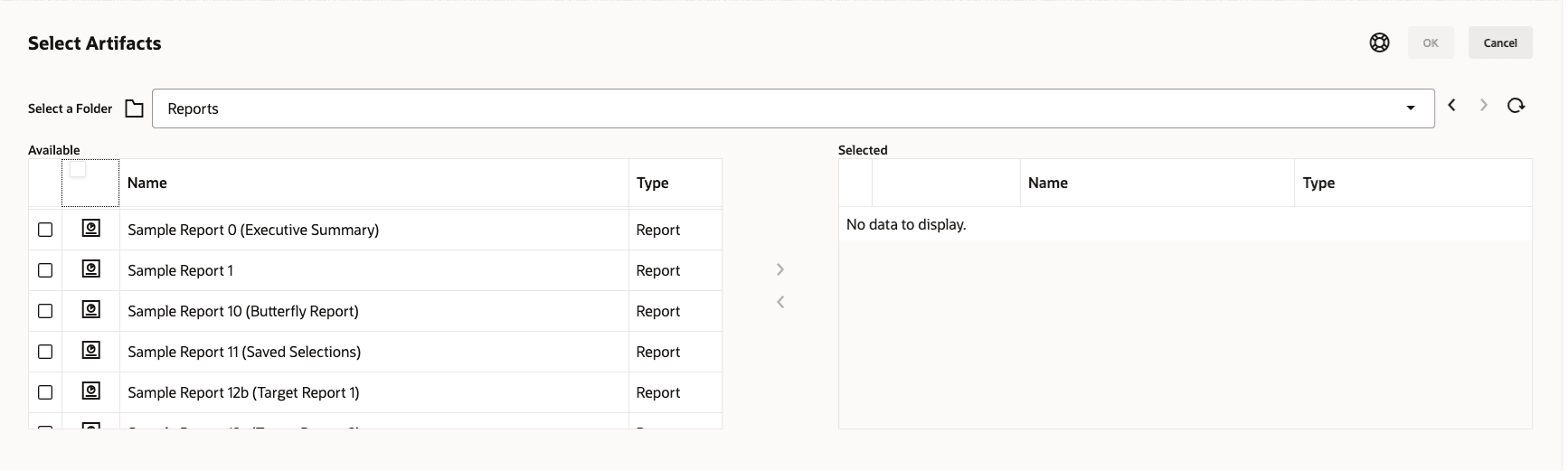Click report icon for Sample Report 1

click(91, 269)
